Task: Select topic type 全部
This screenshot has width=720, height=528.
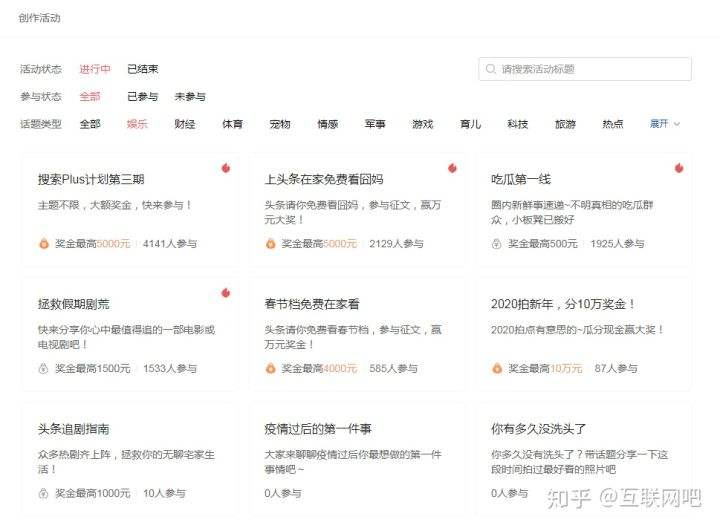Action: pyautogui.click(x=90, y=124)
